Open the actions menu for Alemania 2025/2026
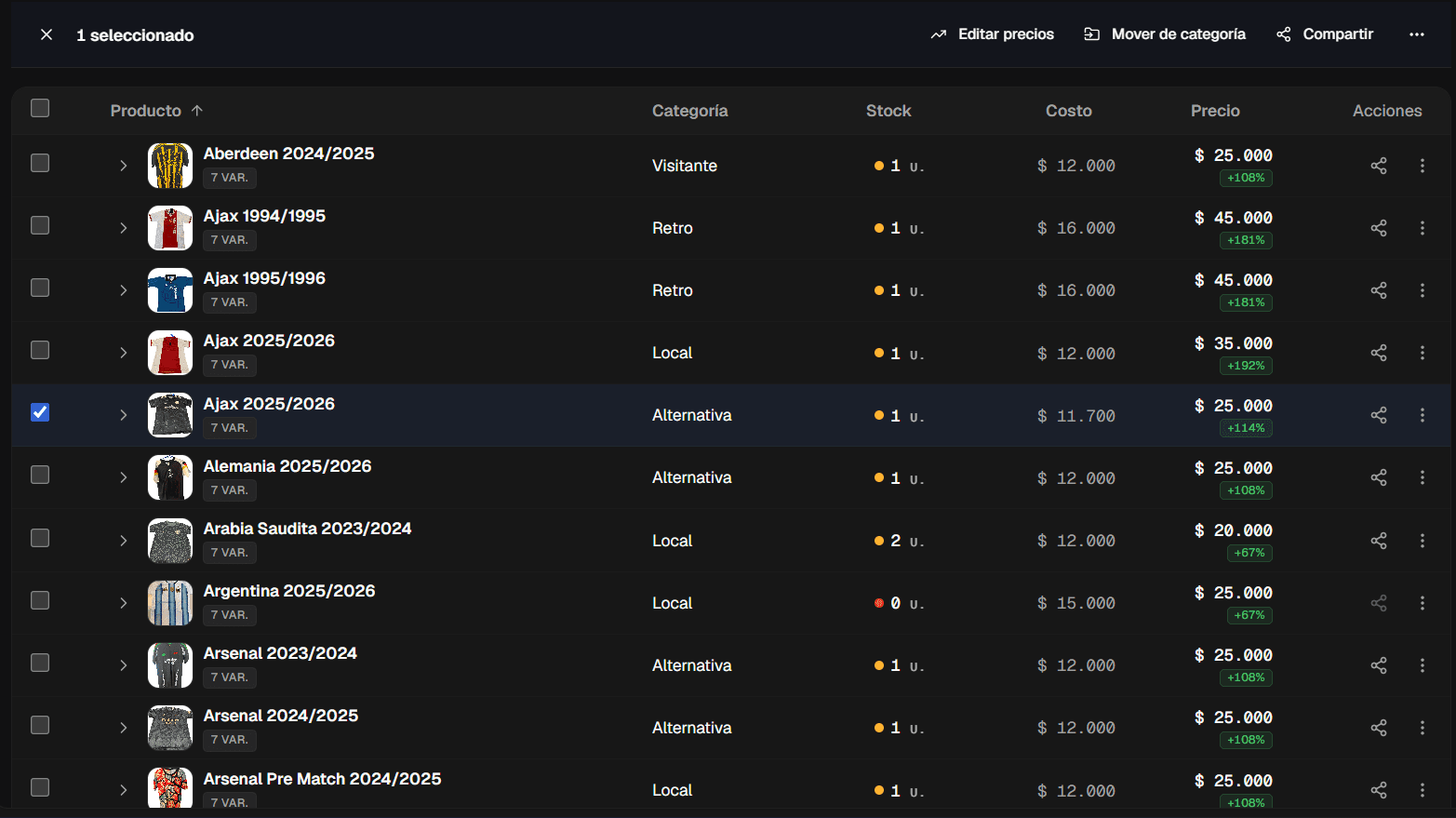 point(1423,477)
